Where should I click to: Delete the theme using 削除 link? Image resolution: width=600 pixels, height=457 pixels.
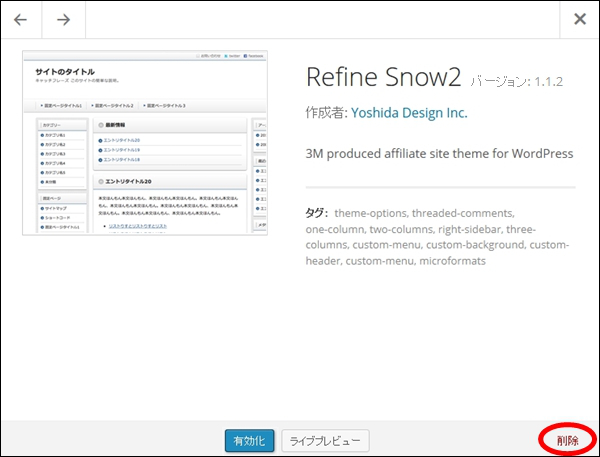pyautogui.click(x=568, y=441)
